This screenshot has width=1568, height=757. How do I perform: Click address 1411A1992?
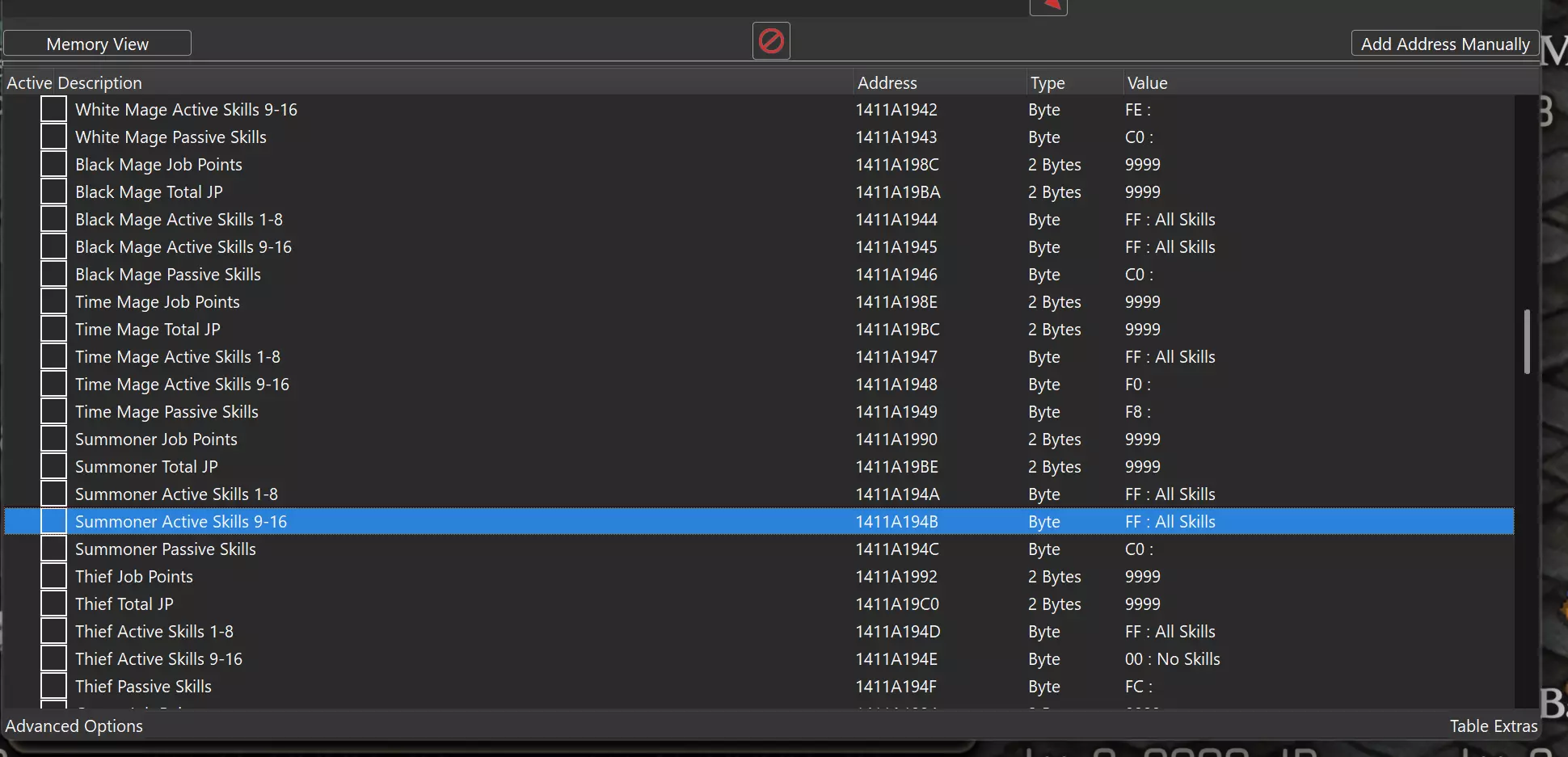click(x=896, y=576)
